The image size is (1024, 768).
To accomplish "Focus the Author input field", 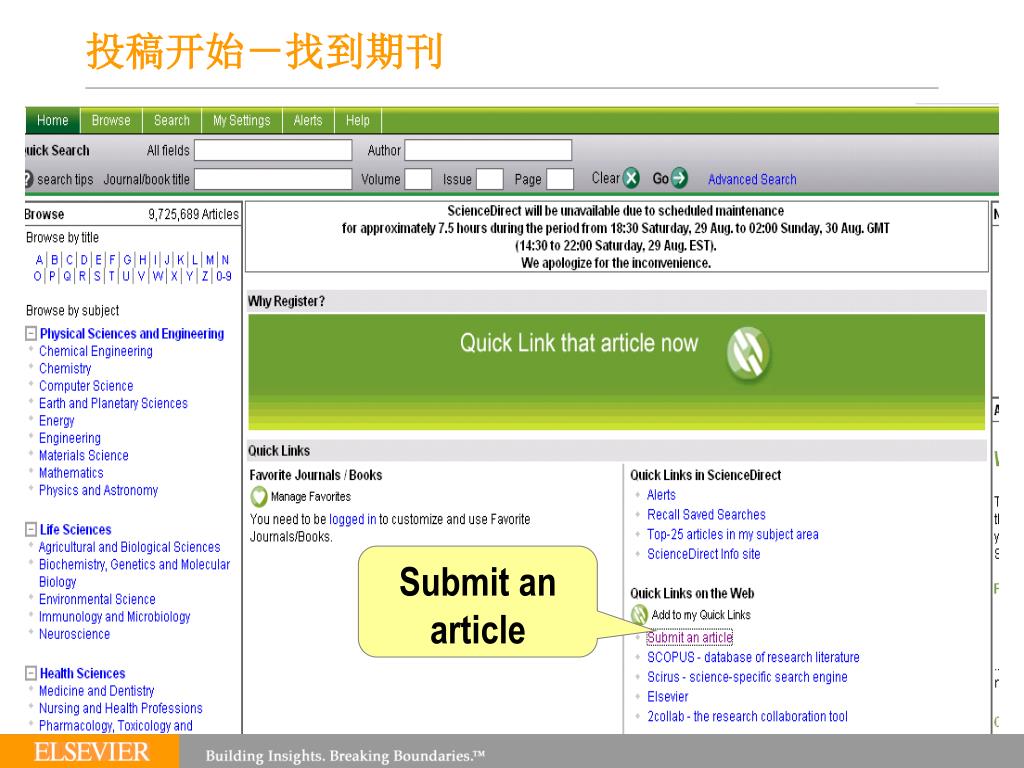I will pyautogui.click(x=488, y=150).
